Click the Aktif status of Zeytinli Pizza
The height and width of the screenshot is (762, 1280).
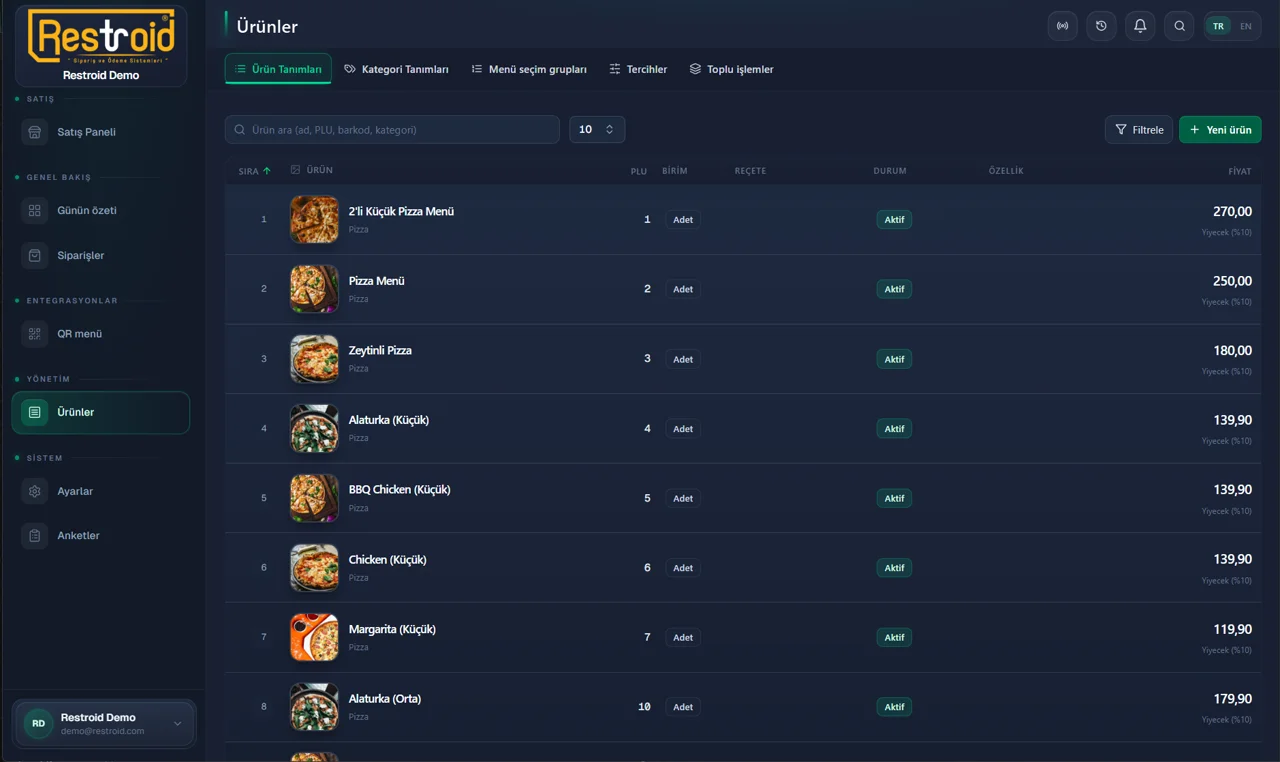(894, 359)
